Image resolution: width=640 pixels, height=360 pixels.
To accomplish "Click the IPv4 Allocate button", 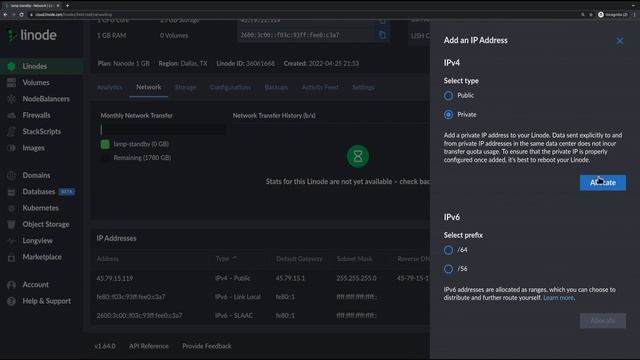I will [602, 182].
